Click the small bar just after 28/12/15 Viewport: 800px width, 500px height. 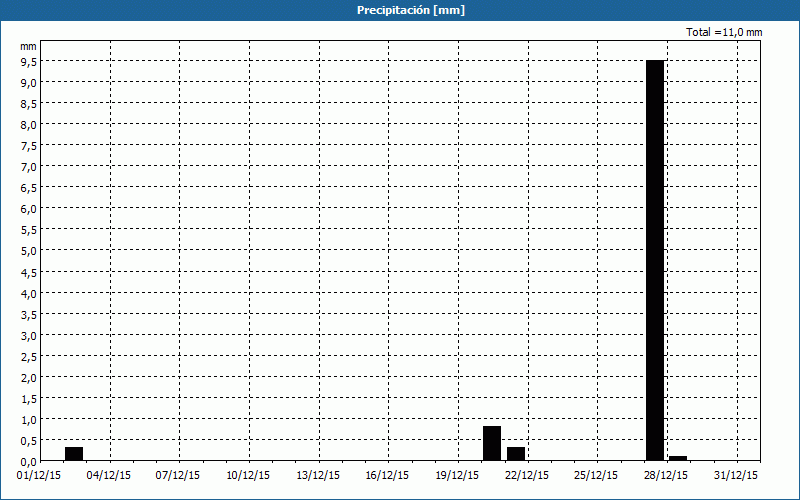[x=678, y=458]
